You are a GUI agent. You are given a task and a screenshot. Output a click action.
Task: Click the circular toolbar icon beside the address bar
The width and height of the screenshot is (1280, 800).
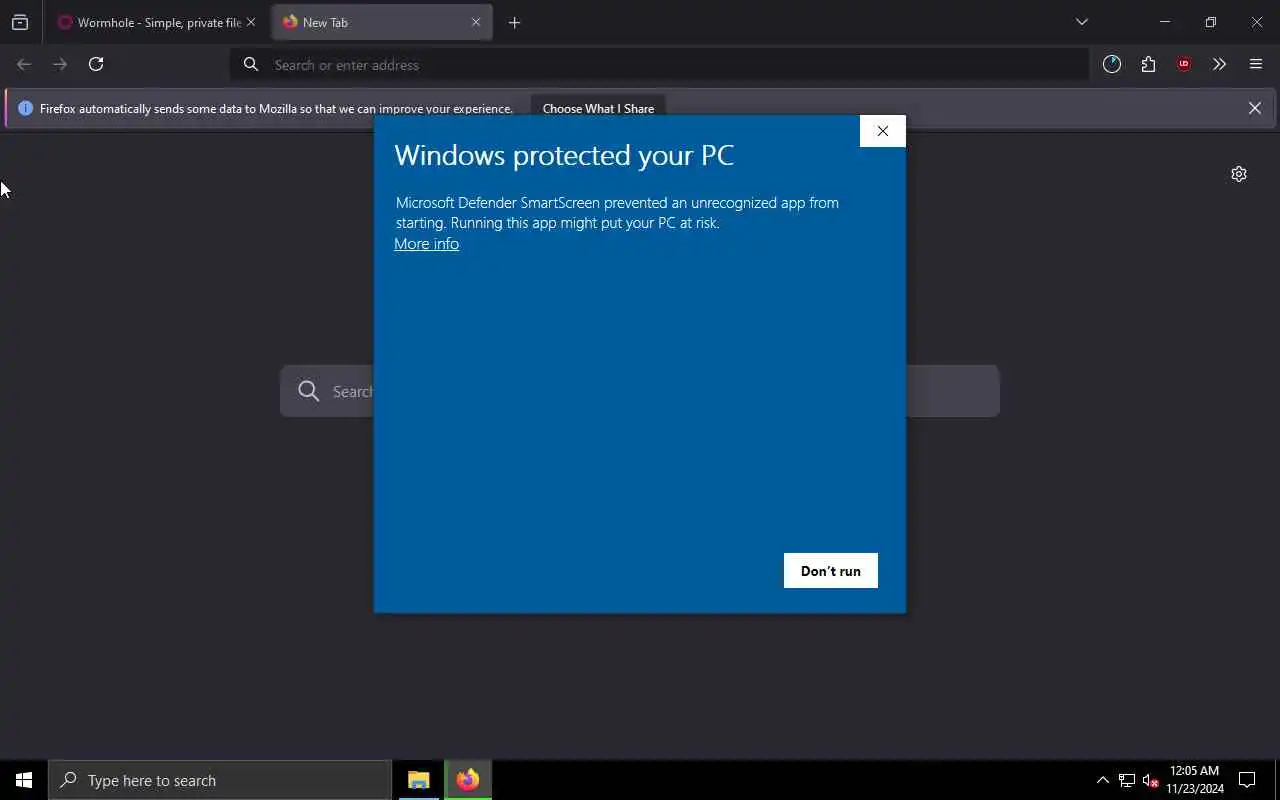[x=1112, y=64]
